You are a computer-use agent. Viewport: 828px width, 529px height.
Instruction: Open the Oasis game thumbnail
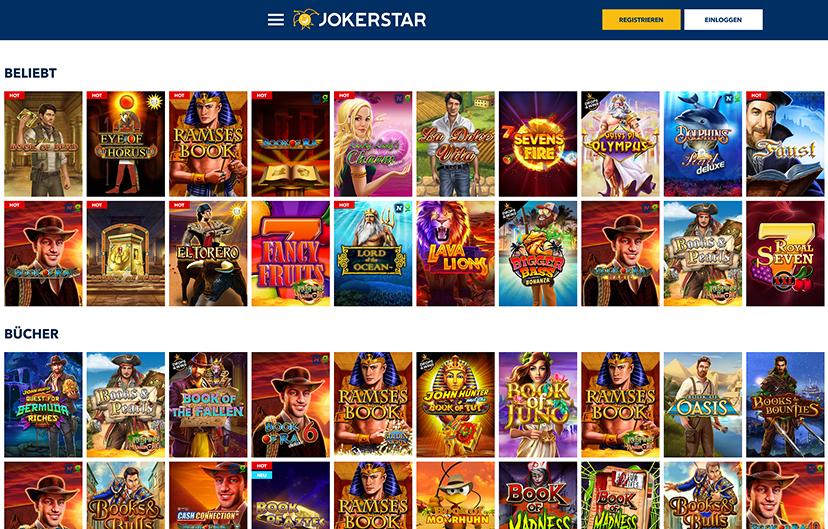point(703,404)
